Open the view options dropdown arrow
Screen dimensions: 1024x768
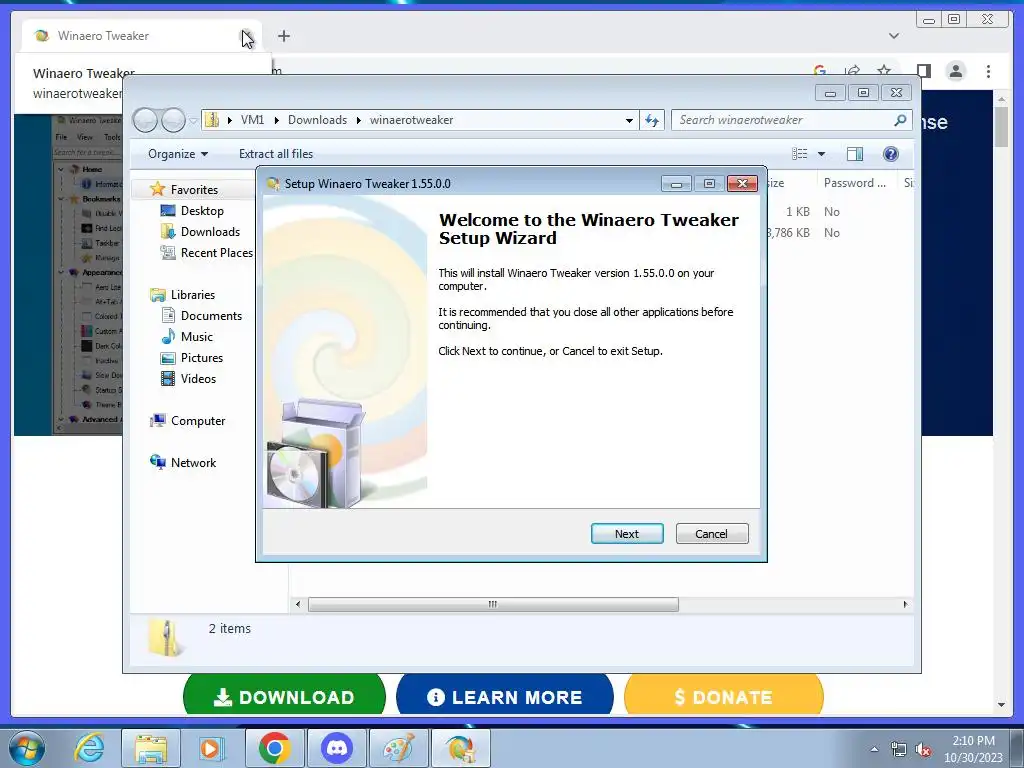click(822, 154)
